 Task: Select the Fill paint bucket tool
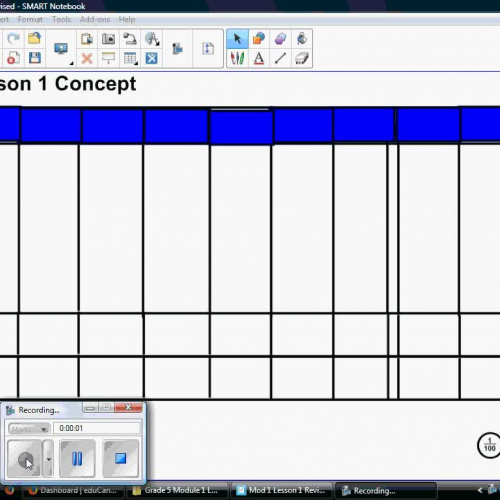pos(302,39)
